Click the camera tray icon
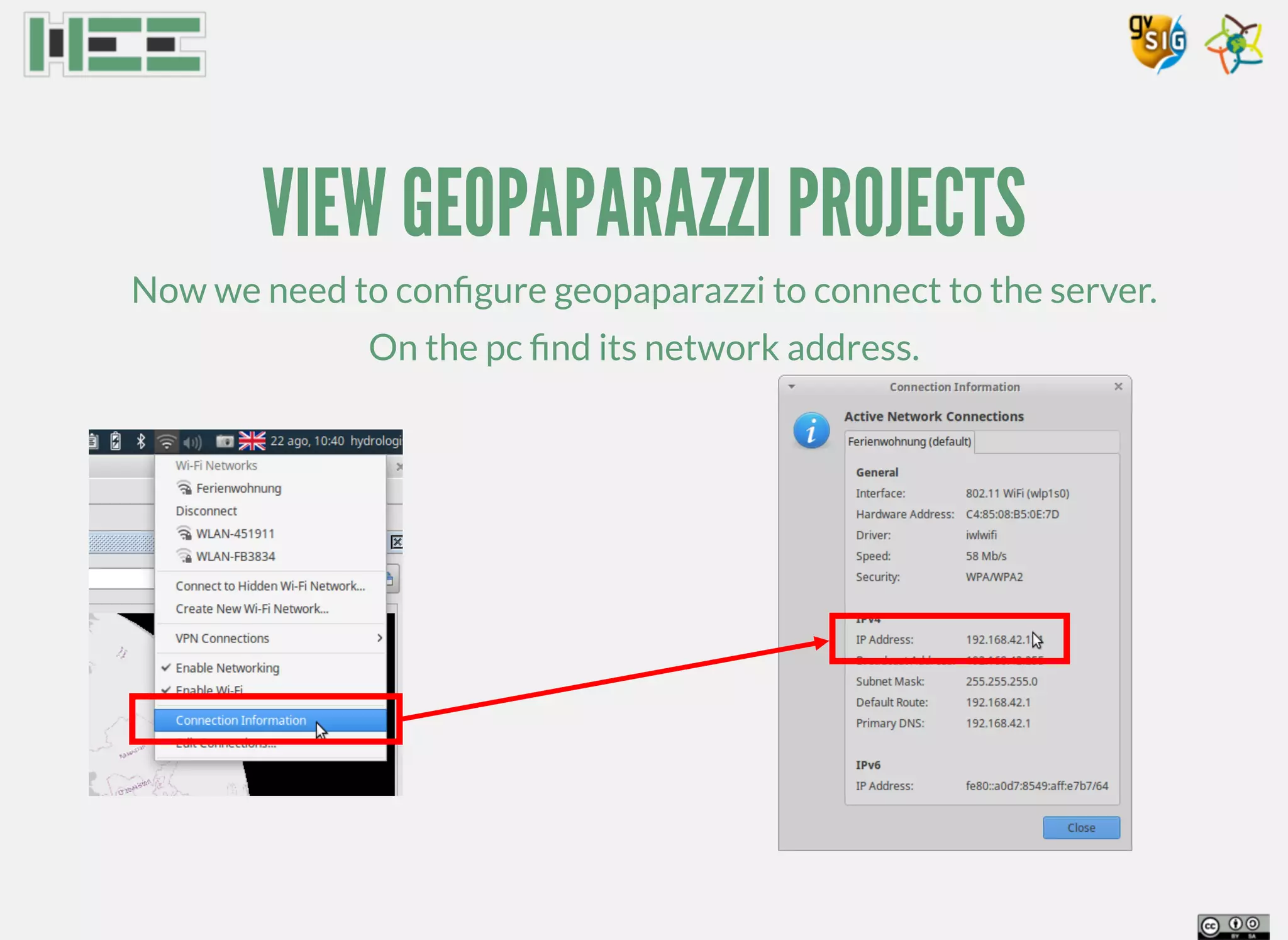This screenshot has width=1288, height=940. point(225,442)
